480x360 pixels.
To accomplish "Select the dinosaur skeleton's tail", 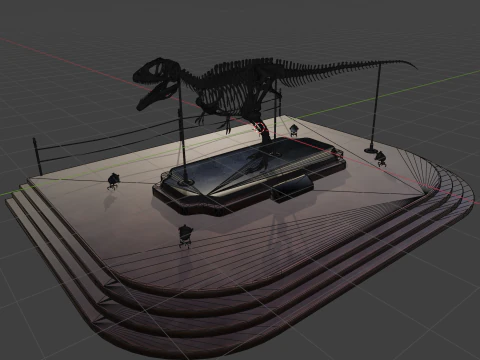I will tap(347, 71).
